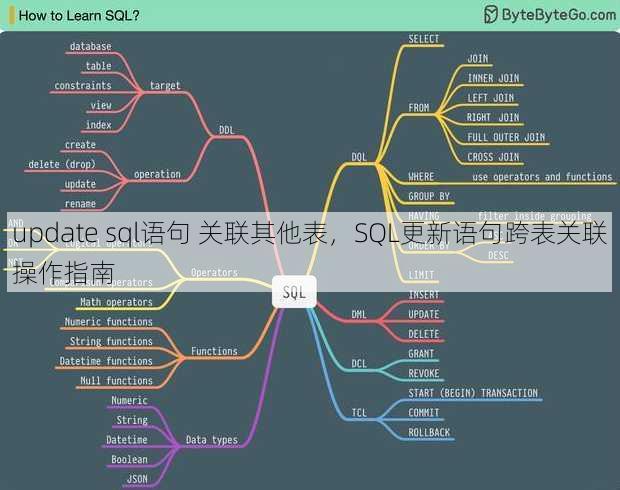Click the plain JOIN node

coord(478,59)
